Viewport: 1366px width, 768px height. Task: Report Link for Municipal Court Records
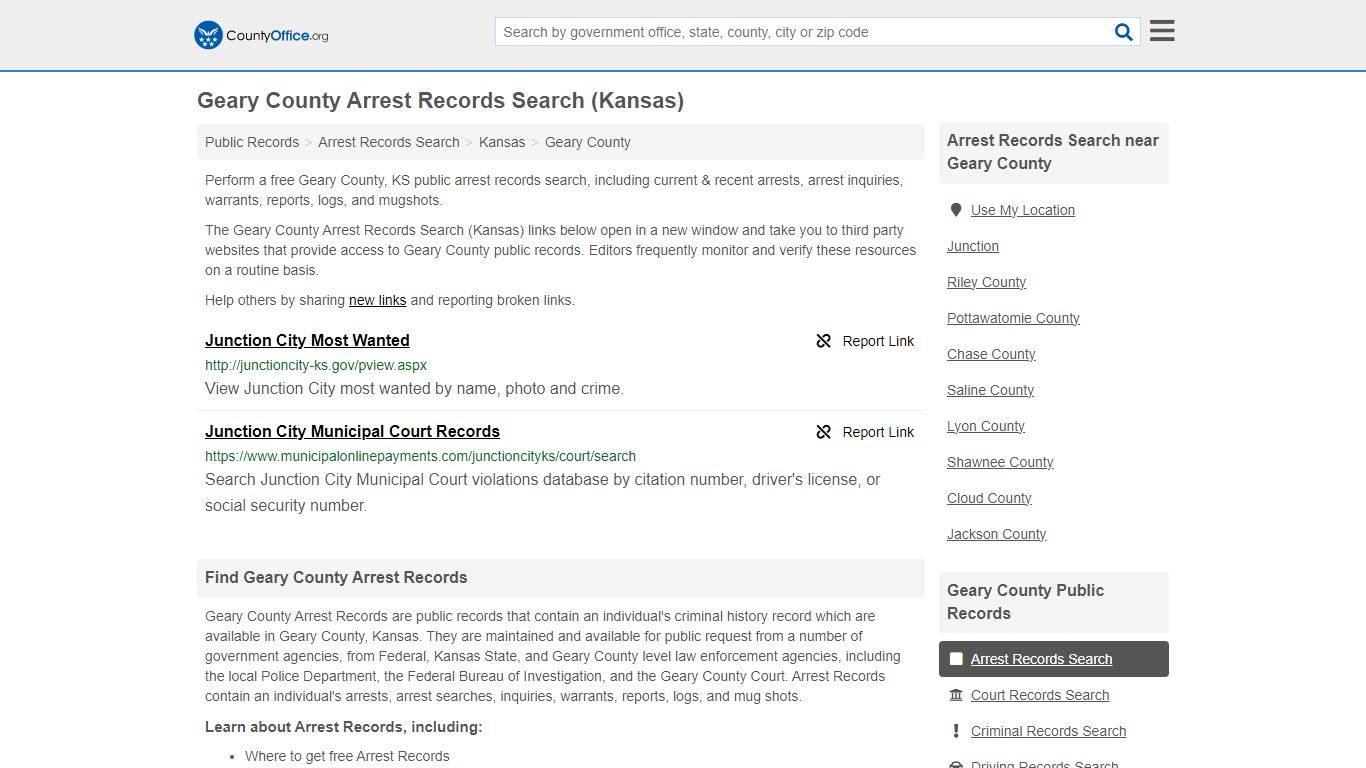coord(878,432)
